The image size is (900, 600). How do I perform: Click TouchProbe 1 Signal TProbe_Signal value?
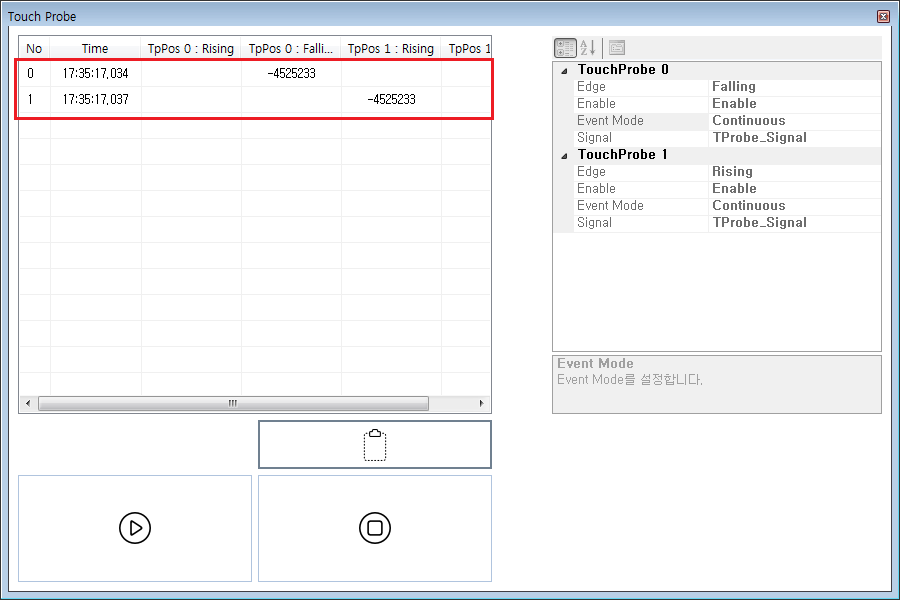794,223
